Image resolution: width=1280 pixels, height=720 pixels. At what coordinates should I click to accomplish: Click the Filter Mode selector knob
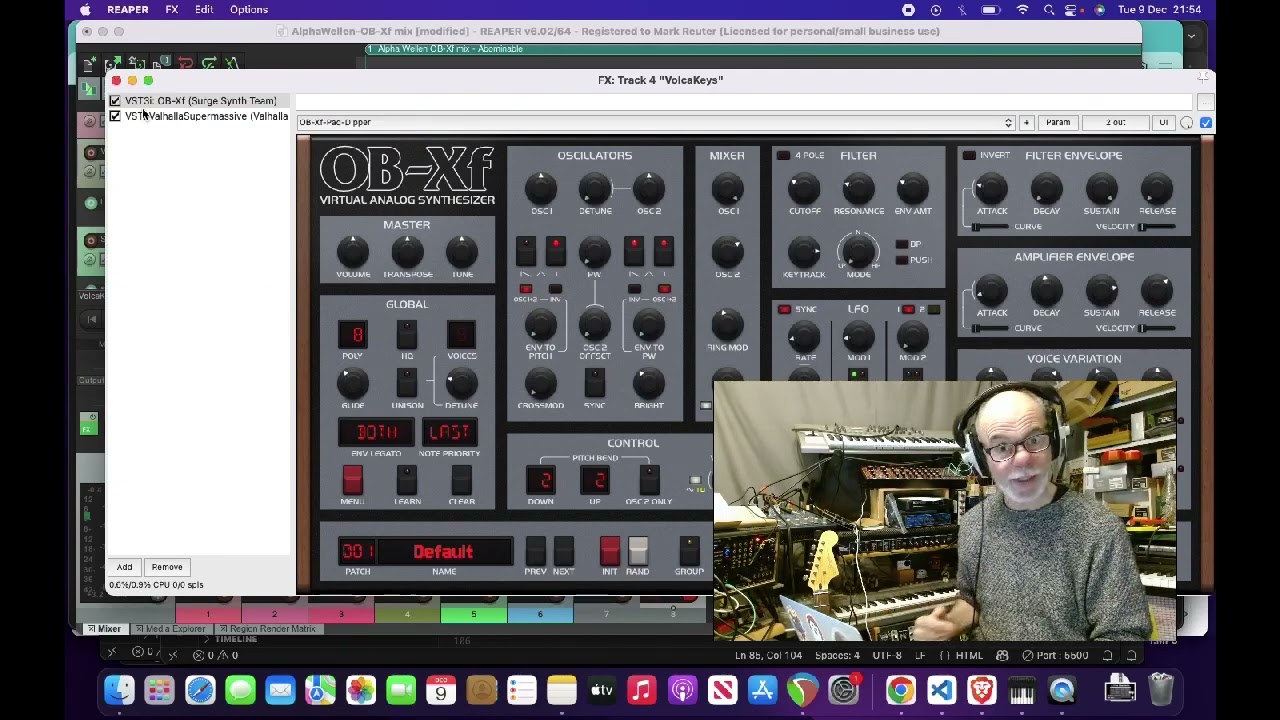[x=858, y=250]
